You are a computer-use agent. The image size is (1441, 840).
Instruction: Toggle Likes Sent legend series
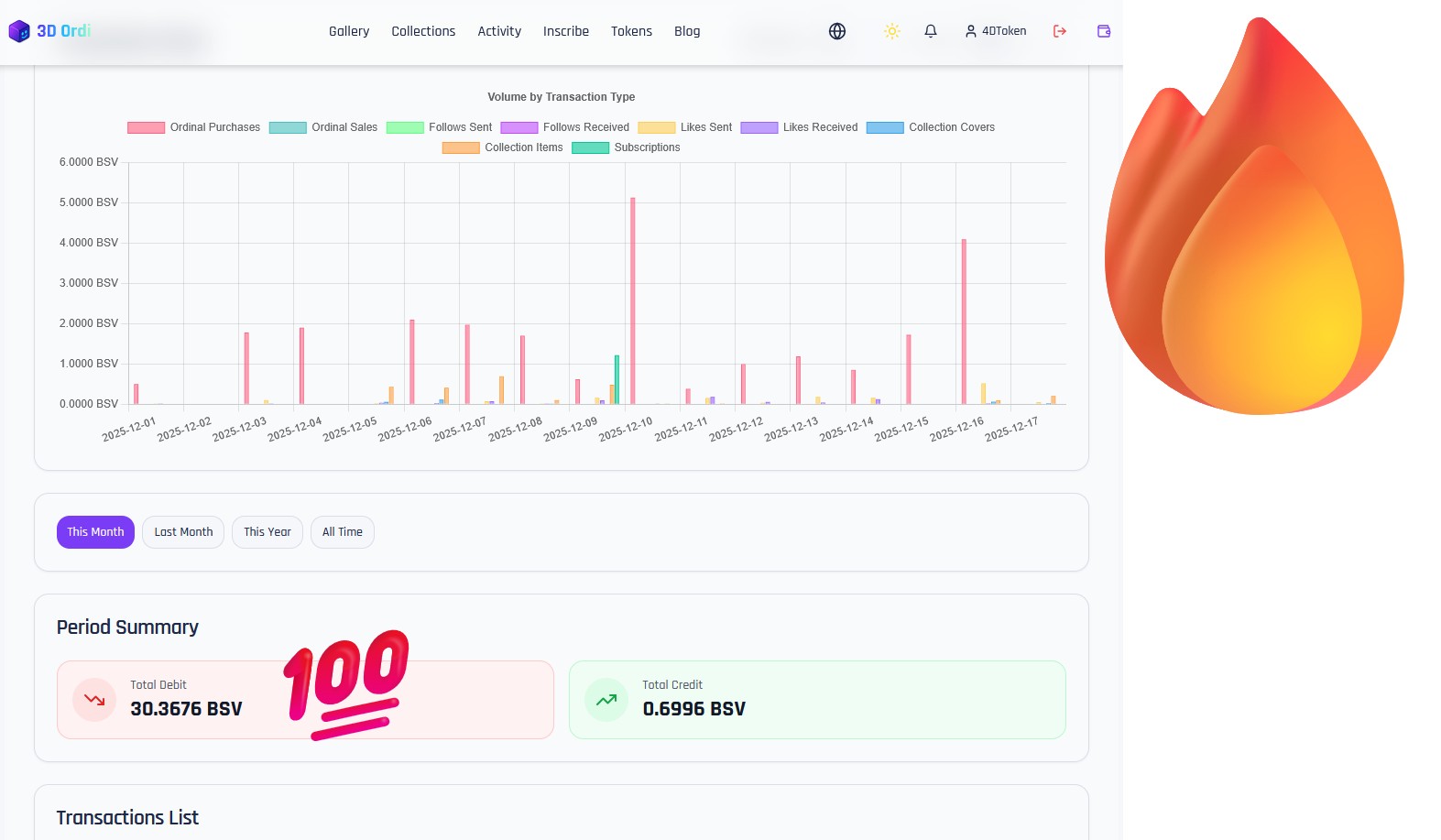click(685, 127)
